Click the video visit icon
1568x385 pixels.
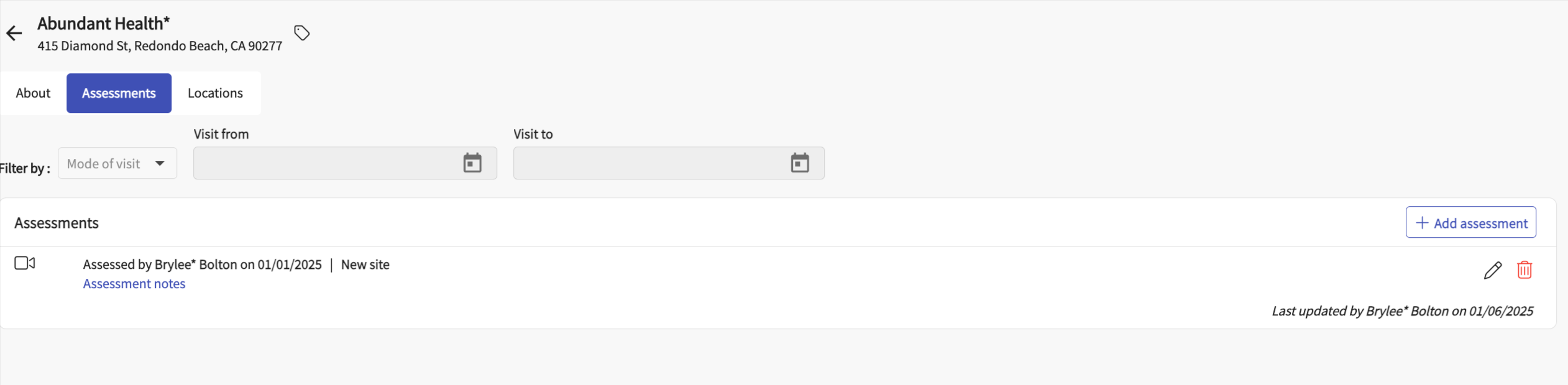click(25, 263)
